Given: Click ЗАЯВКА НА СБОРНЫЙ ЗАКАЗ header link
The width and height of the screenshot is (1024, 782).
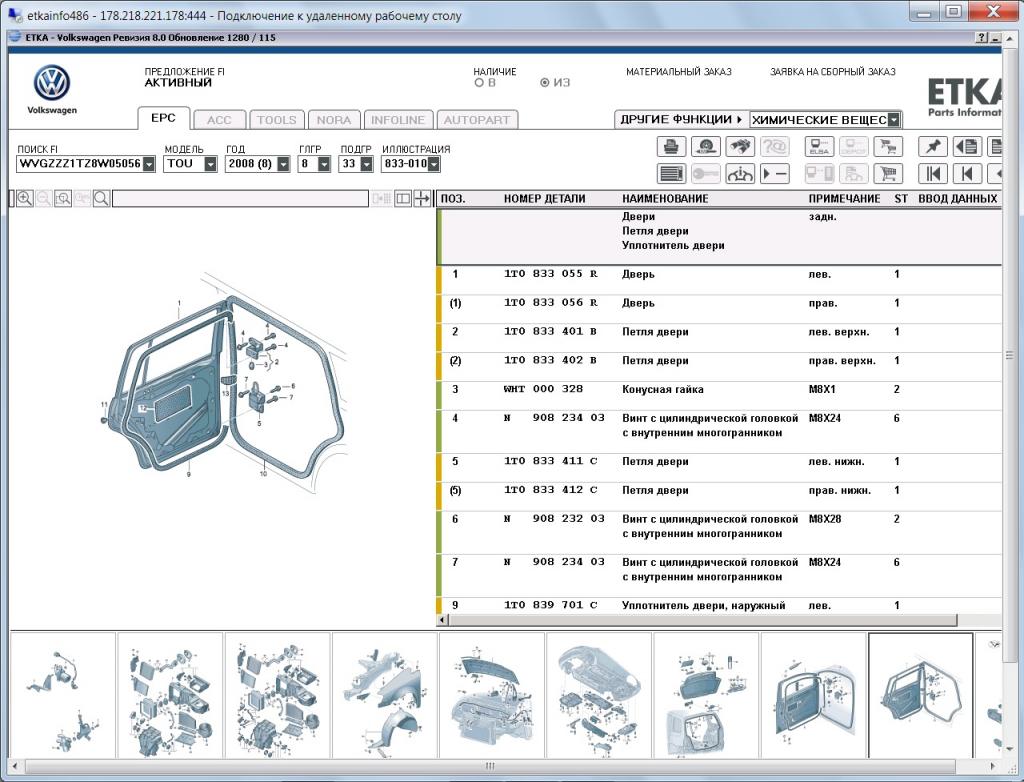Looking at the screenshot, I should [833, 72].
